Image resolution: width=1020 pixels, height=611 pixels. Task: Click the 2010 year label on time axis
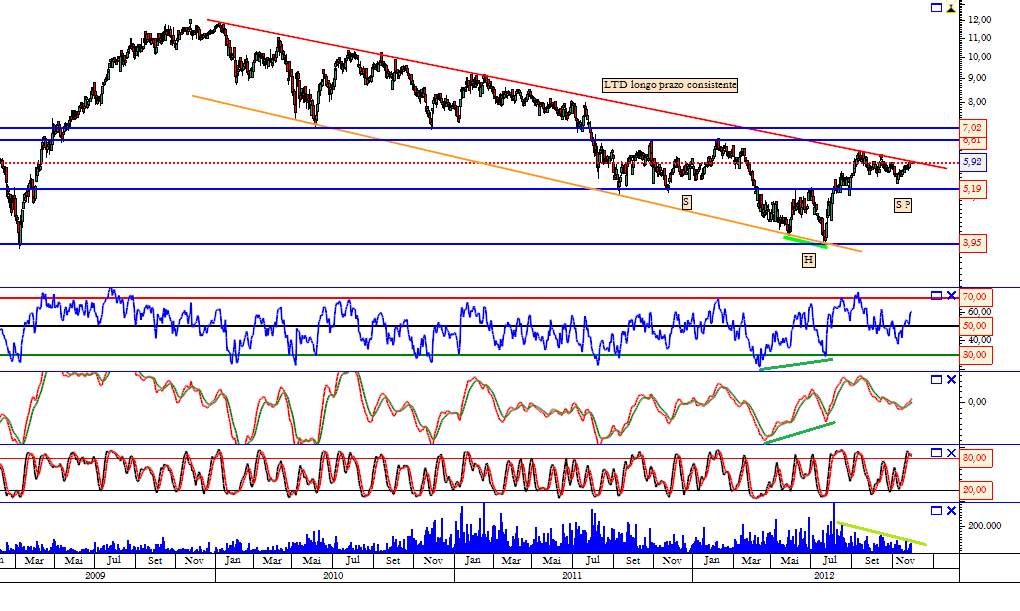click(333, 576)
